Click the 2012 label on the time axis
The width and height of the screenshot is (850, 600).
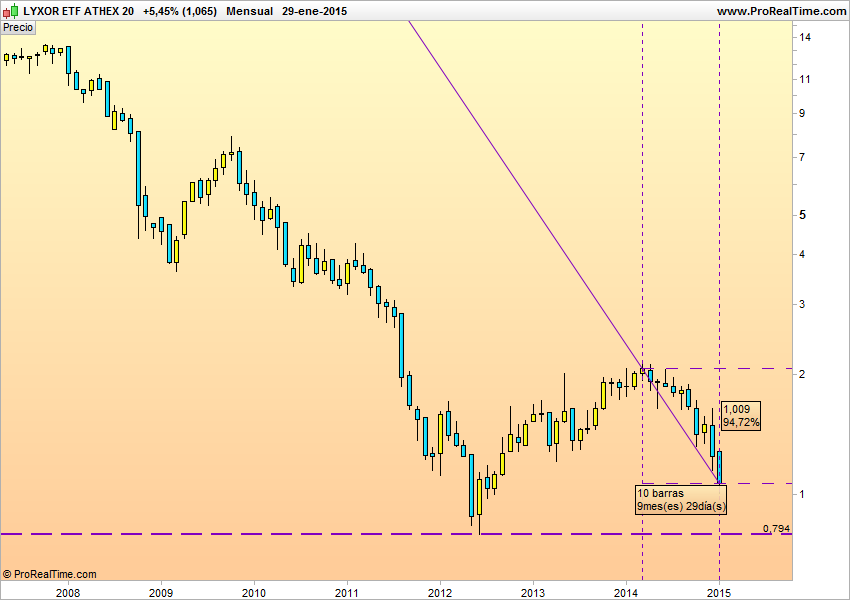pyautogui.click(x=439, y=592)
